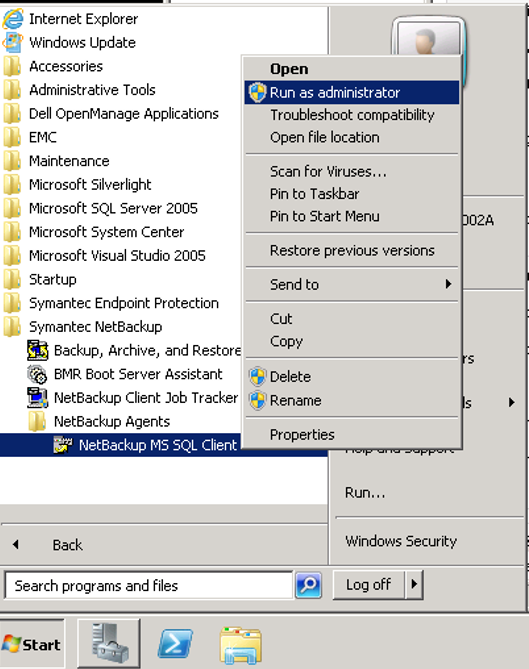529x669 pixels.
Task: Launch BMR Boot Server Assistant icon
Action: (38, 374)
